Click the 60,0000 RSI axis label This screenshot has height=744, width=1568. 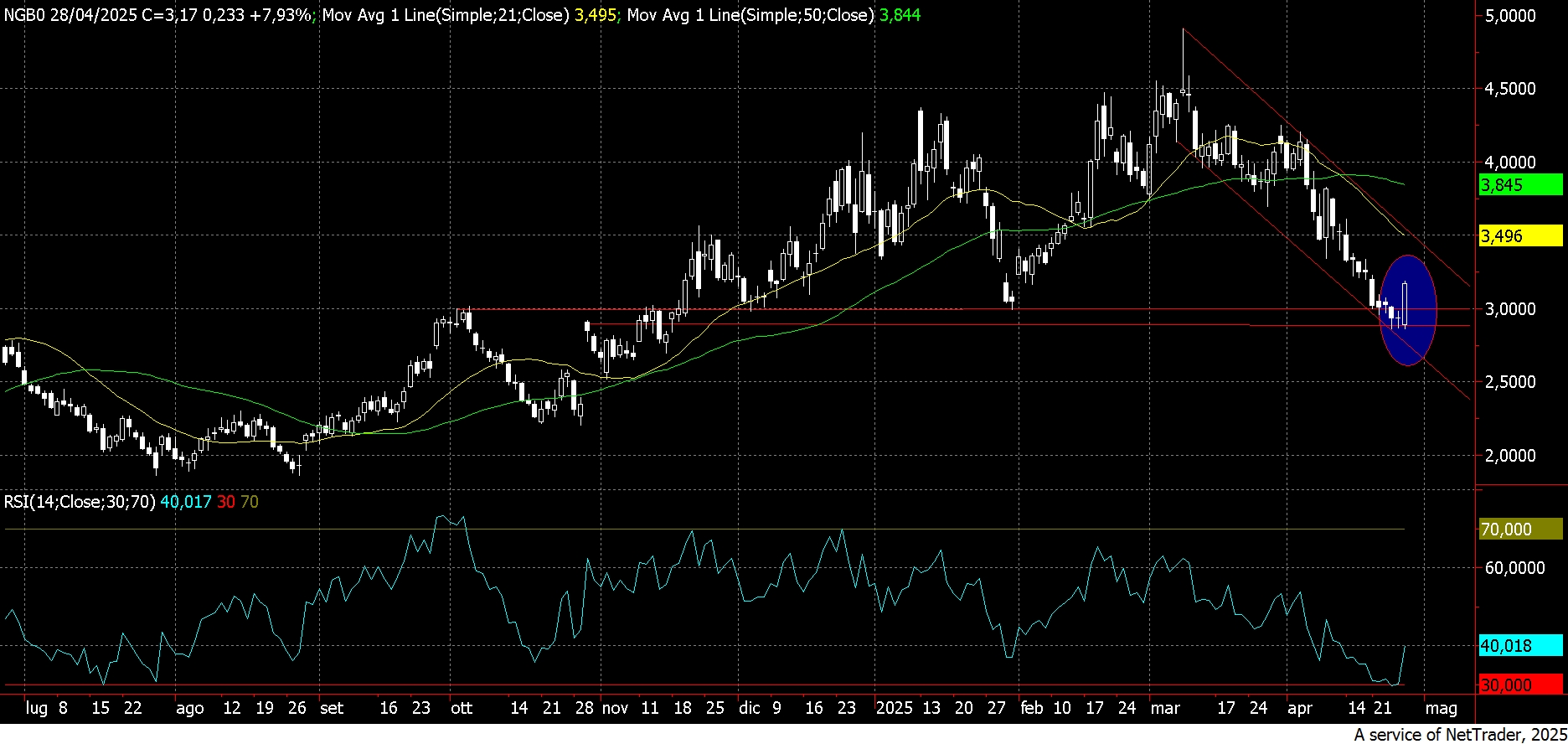click(1514, 568)
